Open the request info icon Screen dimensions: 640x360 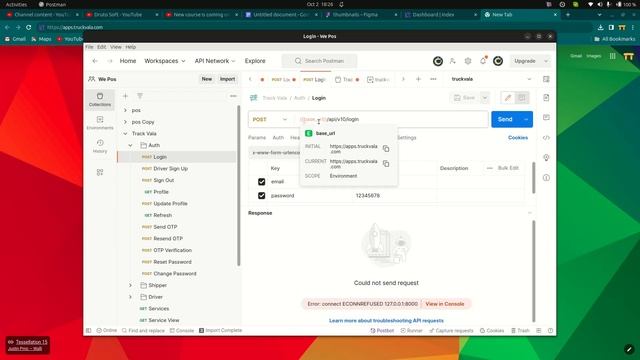click(x=546, y=178)
